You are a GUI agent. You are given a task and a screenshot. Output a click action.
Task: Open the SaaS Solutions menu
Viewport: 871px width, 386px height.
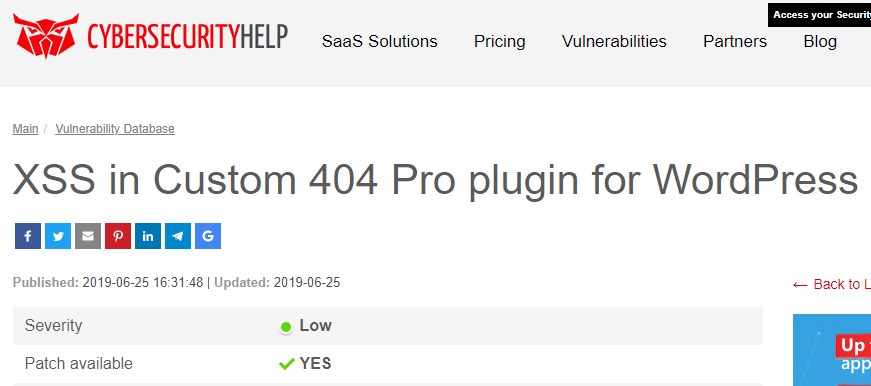coord(379,42)
